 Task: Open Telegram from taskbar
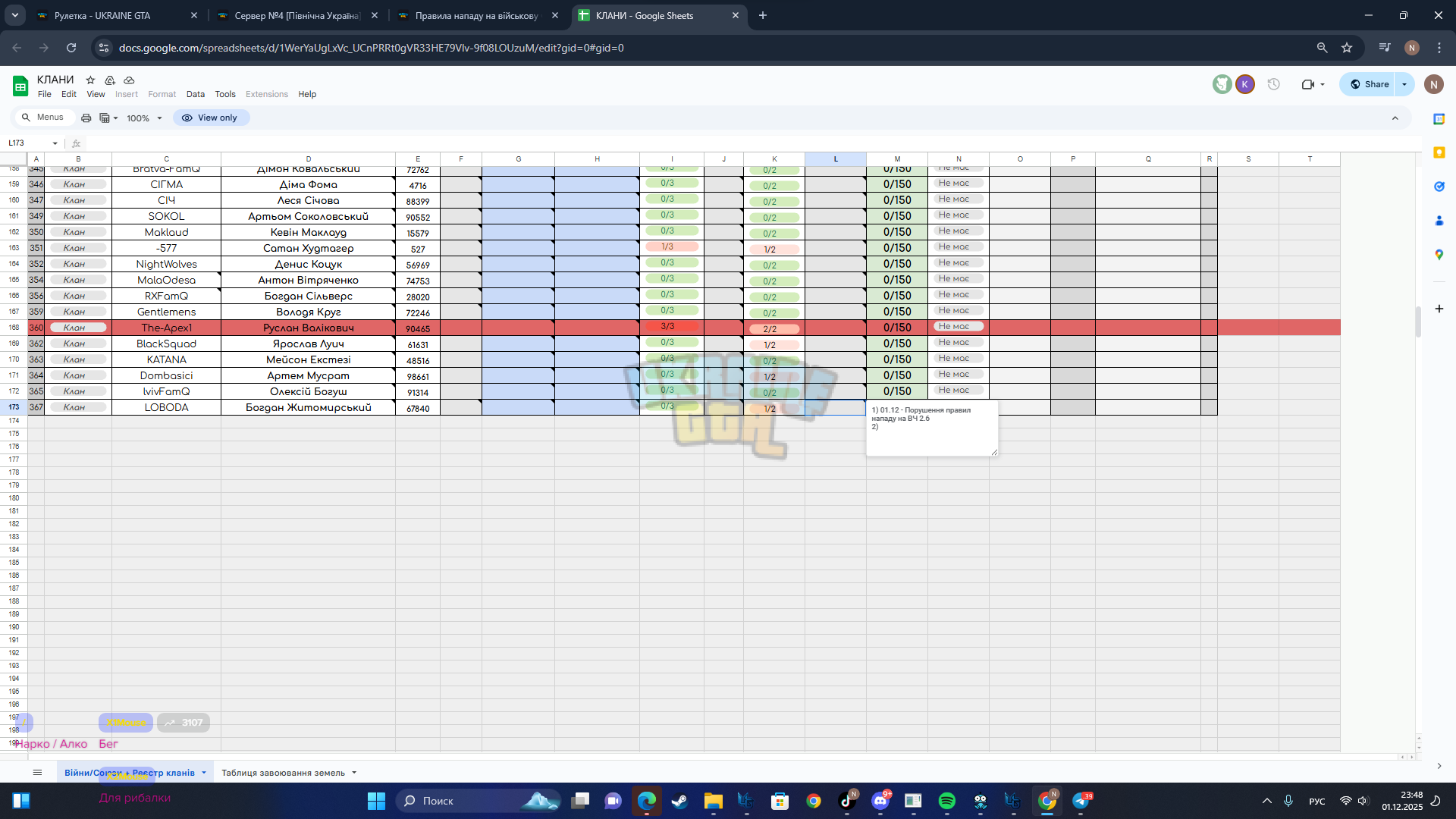[1081, 801]
